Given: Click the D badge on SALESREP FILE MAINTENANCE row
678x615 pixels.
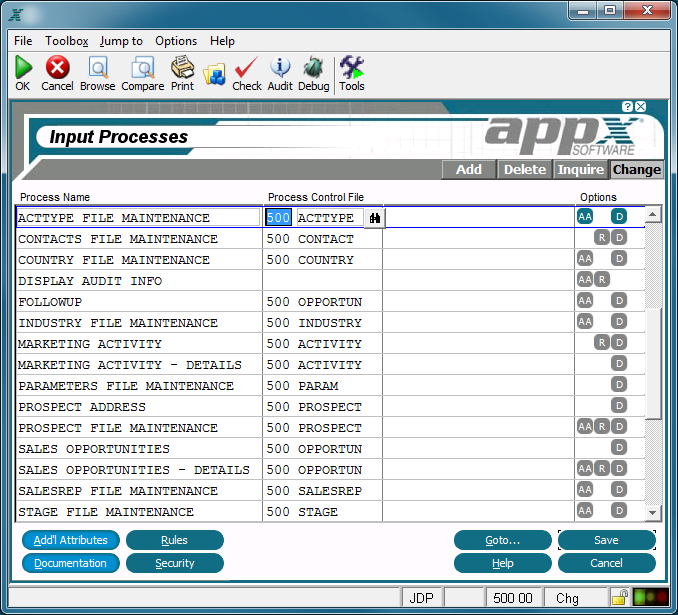Looking at the screenshot, I should [x=619, y=490].
